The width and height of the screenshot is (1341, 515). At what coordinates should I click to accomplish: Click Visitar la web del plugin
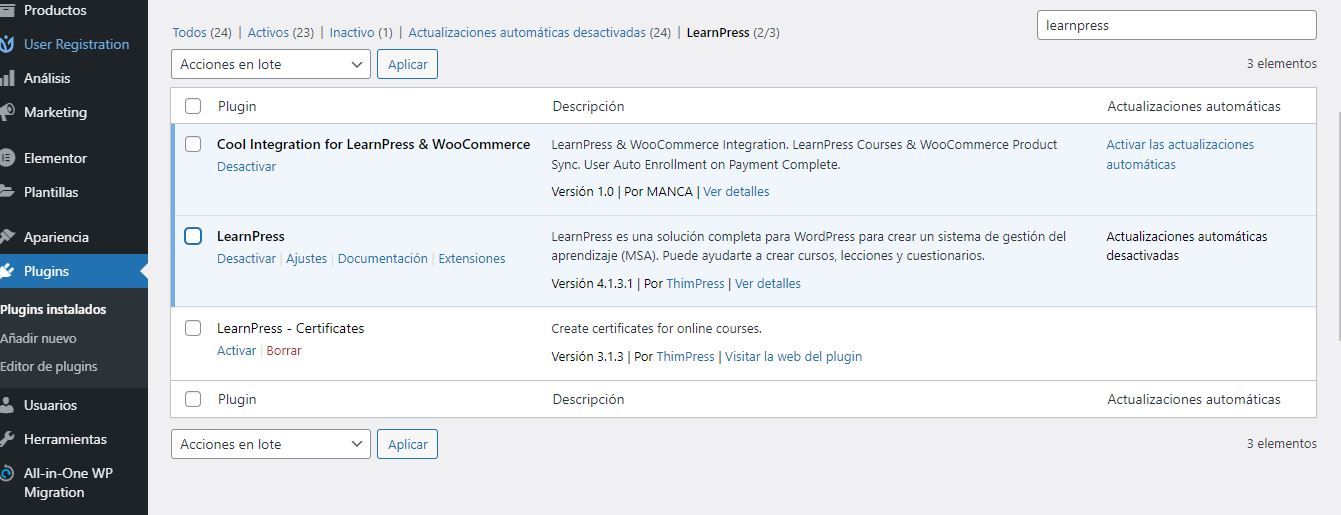[x=793, y=356]
